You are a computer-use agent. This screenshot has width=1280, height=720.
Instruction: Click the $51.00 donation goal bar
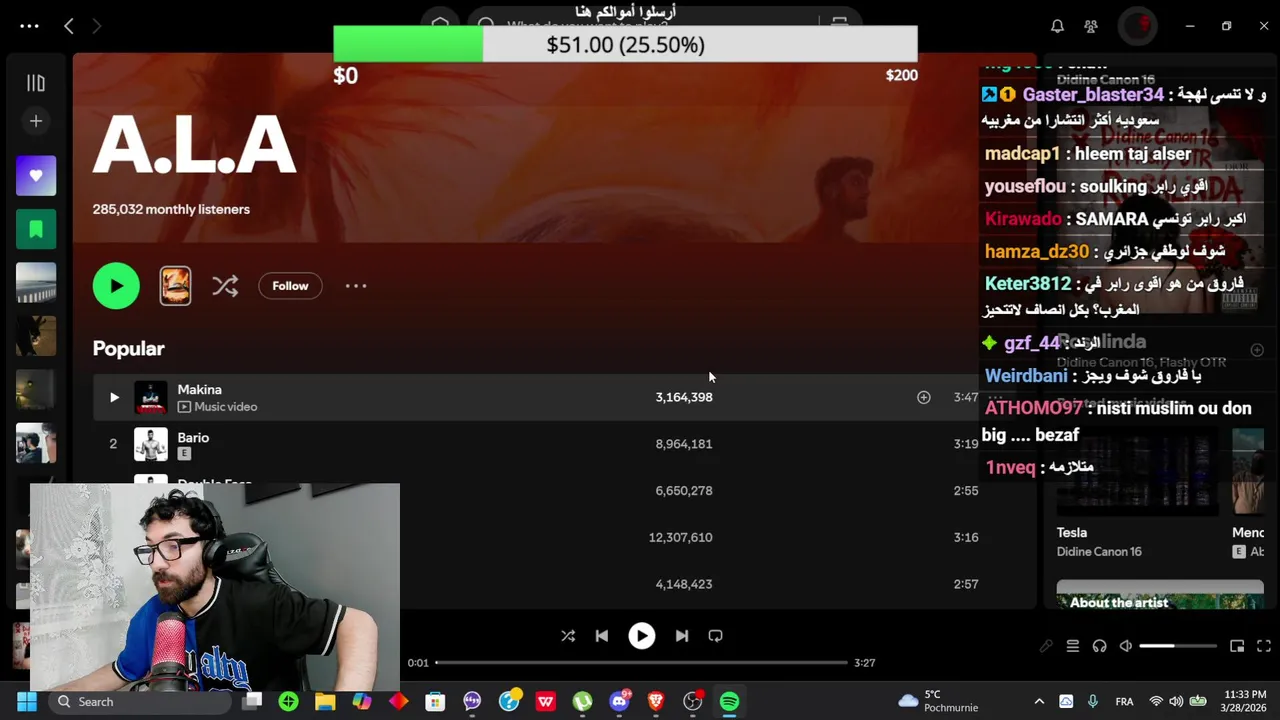click(625, 45)
